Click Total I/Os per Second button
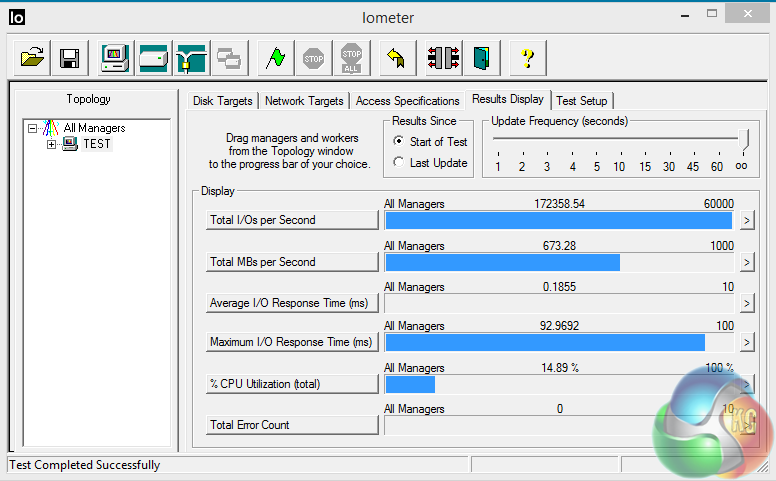This screenshot has height=481, width=776. (292, 220)
